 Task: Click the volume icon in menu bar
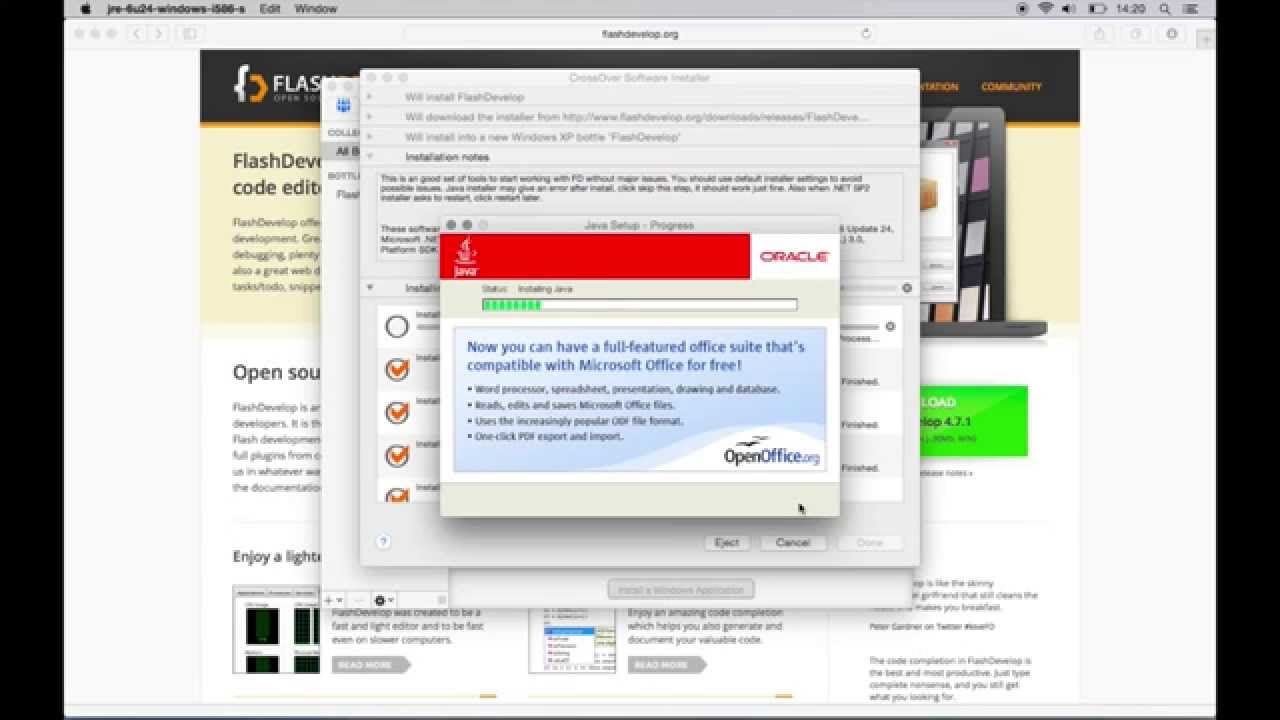coord(1070,8)
